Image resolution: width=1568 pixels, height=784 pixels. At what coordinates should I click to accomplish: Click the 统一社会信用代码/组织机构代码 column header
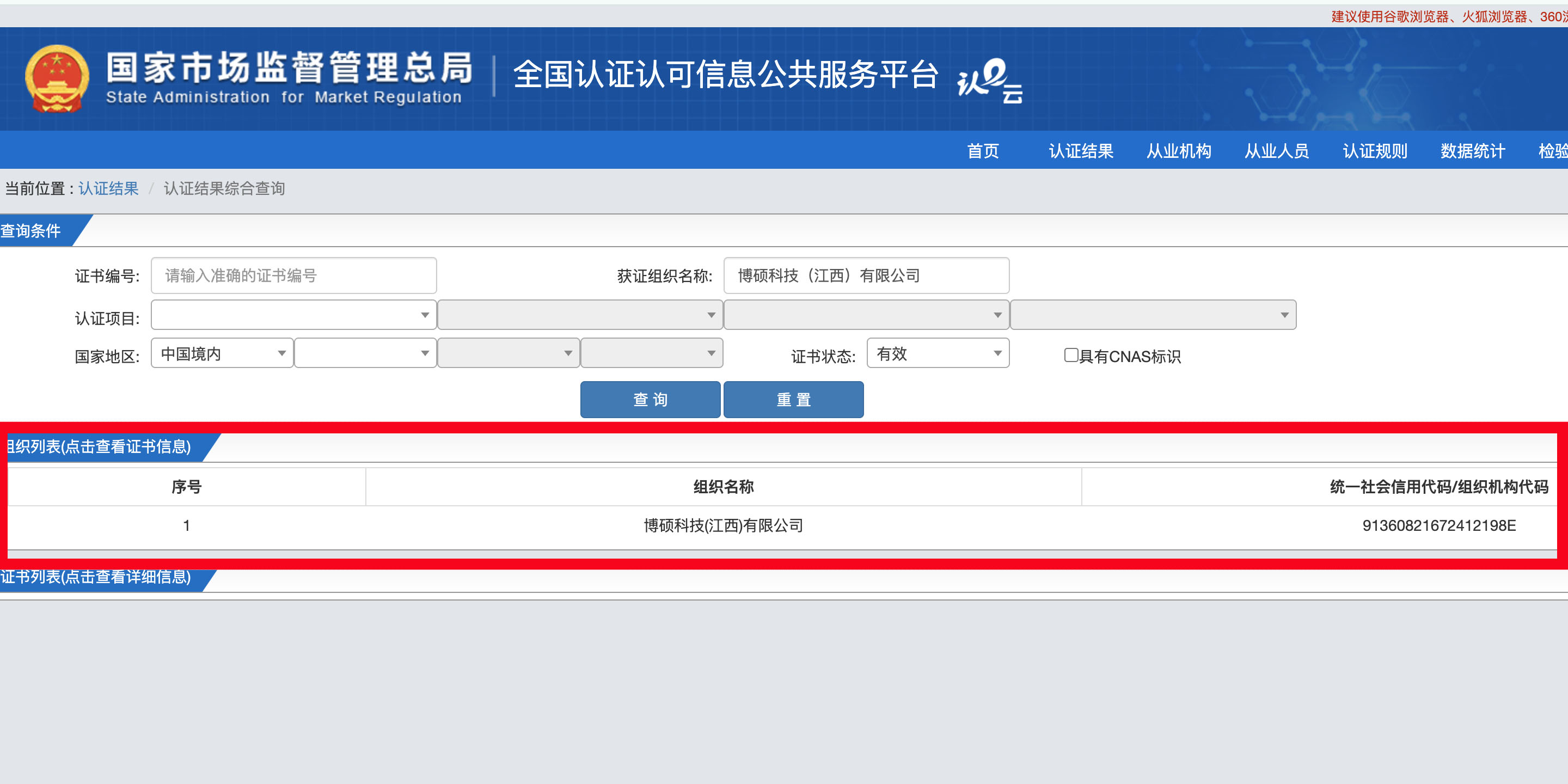(x=1439, y=486)
